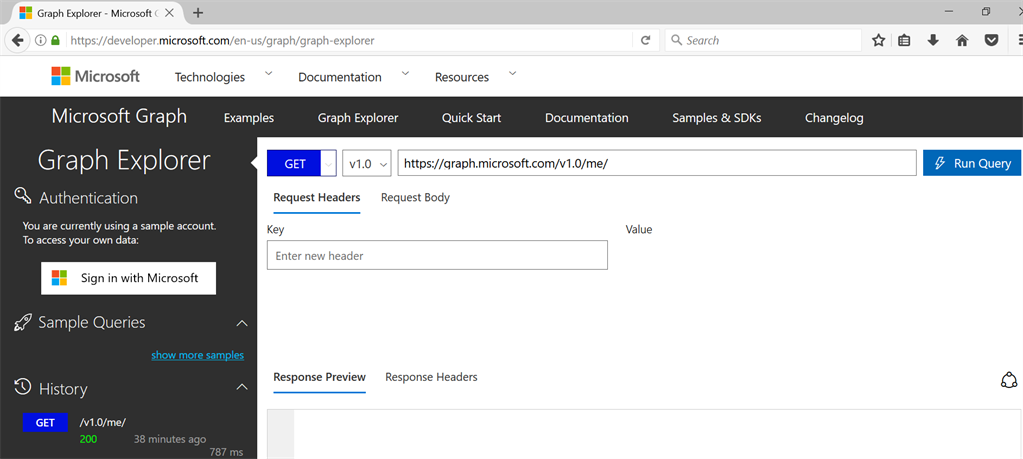Click the Pocket save icon

coord(991,40)
